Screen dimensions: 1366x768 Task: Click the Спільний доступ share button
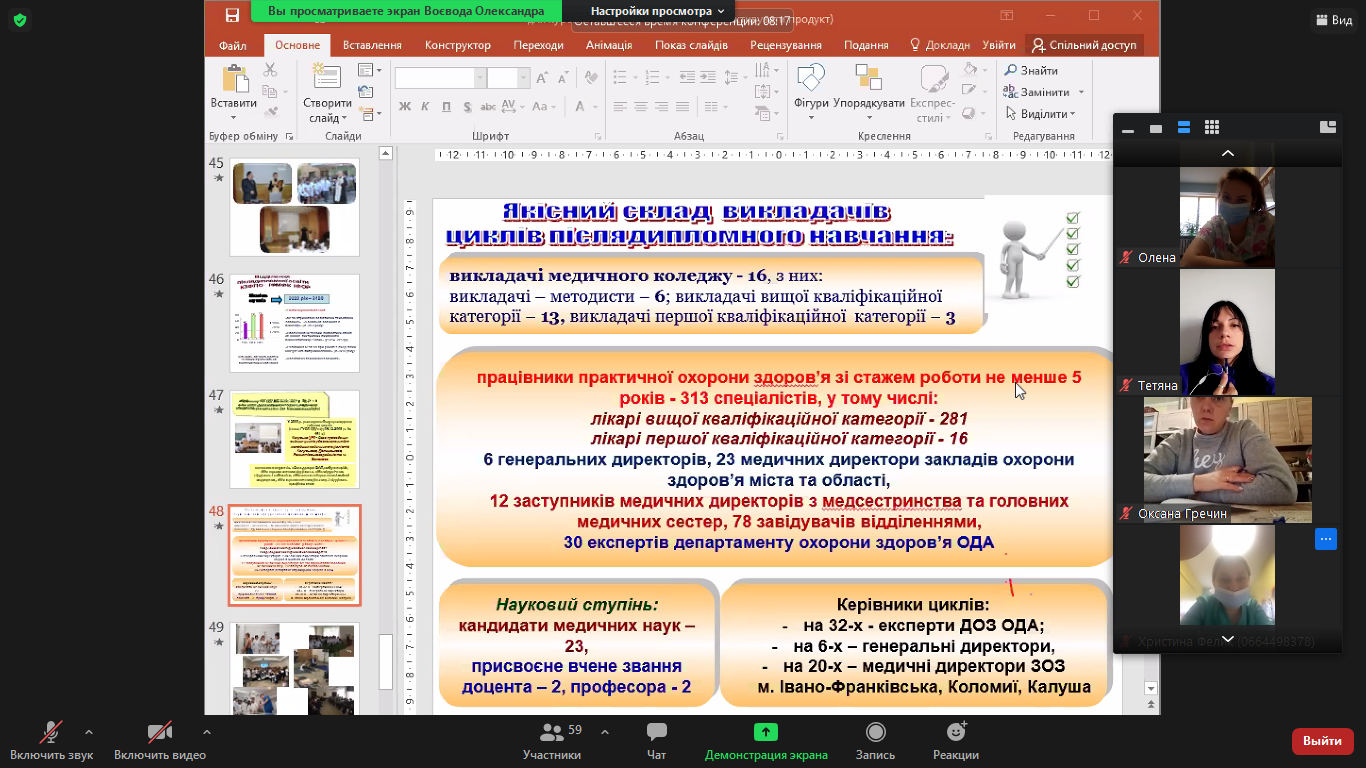click(x=1085, y=45)
